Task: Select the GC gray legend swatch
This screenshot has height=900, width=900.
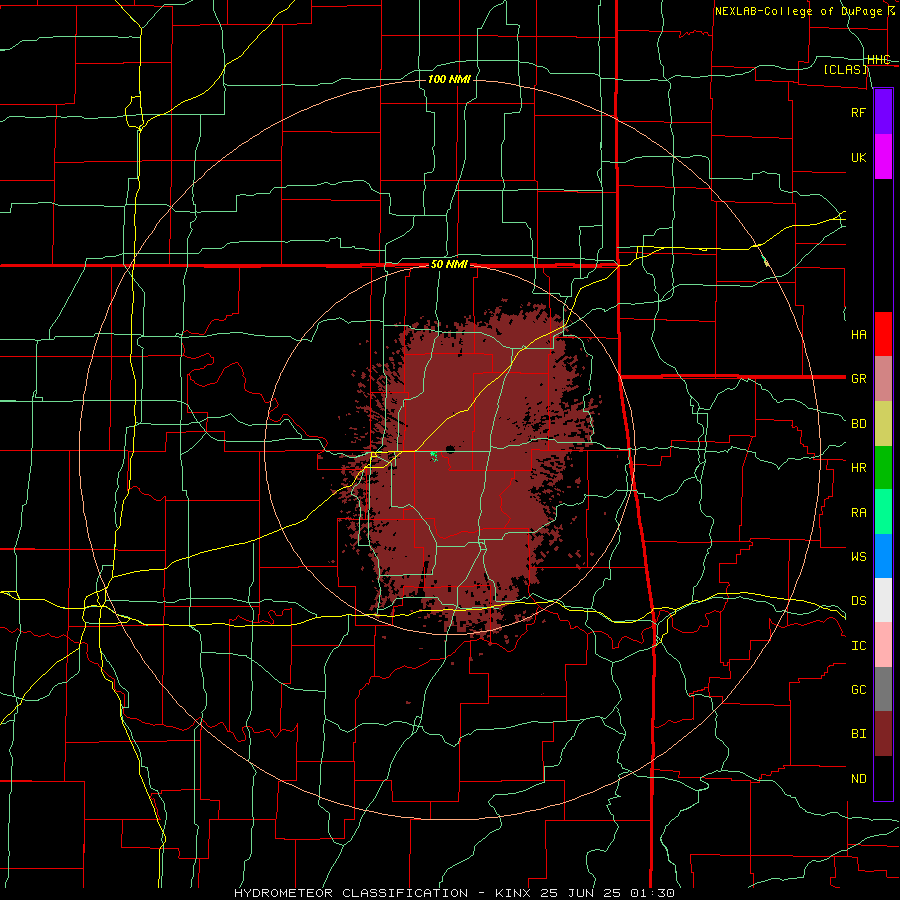Action: pyautogui.click(x=883, y=689)
